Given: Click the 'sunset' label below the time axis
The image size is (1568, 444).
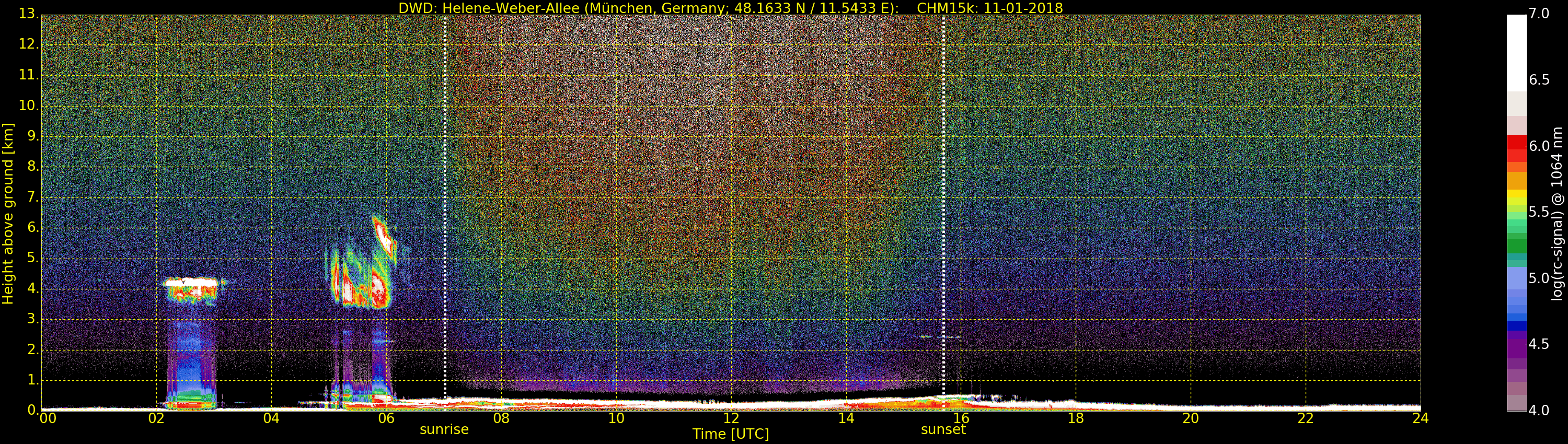Looking at the screenshot, I should 943,429.
